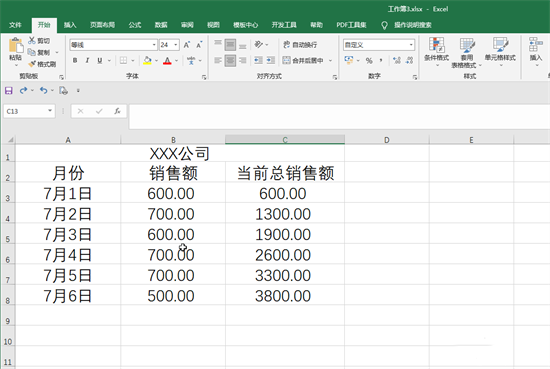
Task: Apply cell borders icon
Action: 123,60
